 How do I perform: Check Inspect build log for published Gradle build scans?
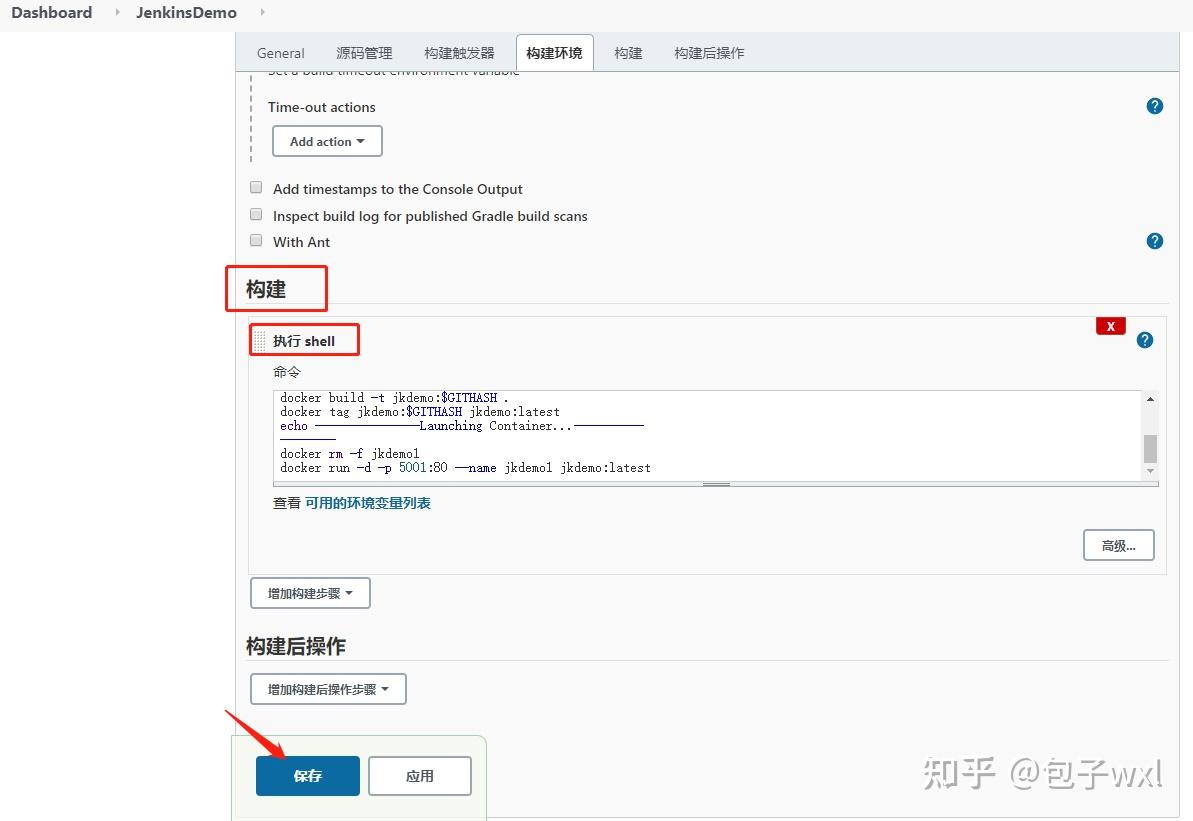256,213
